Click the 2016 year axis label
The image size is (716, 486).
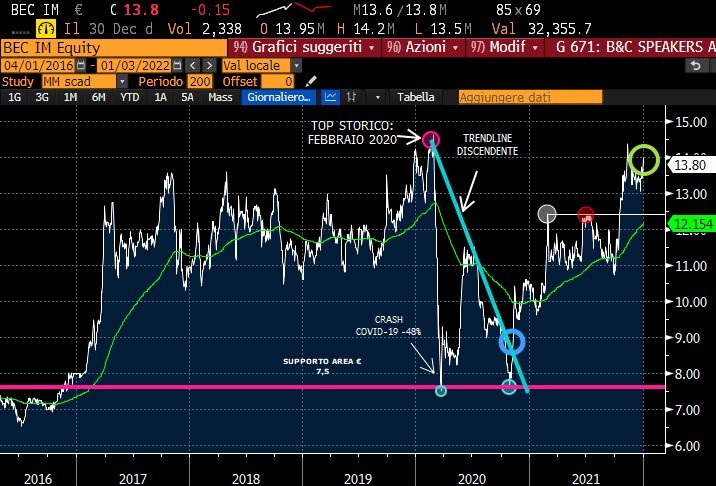(38, 479)
